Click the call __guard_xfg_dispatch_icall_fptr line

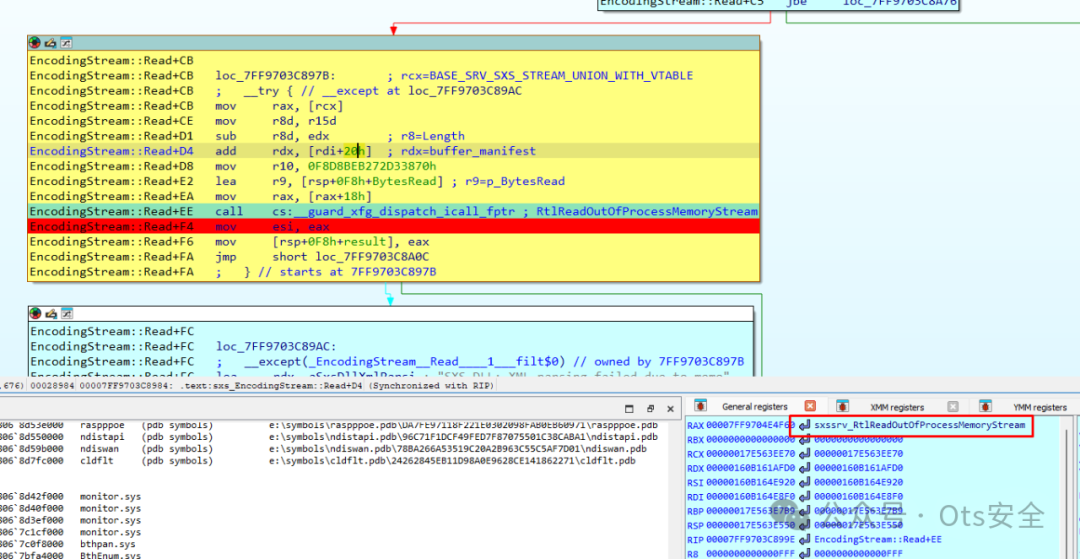point(393,211)
